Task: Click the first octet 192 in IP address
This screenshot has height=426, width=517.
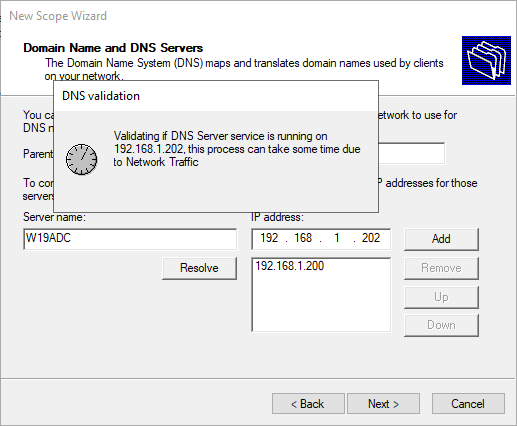Action: tap(269, 238)
